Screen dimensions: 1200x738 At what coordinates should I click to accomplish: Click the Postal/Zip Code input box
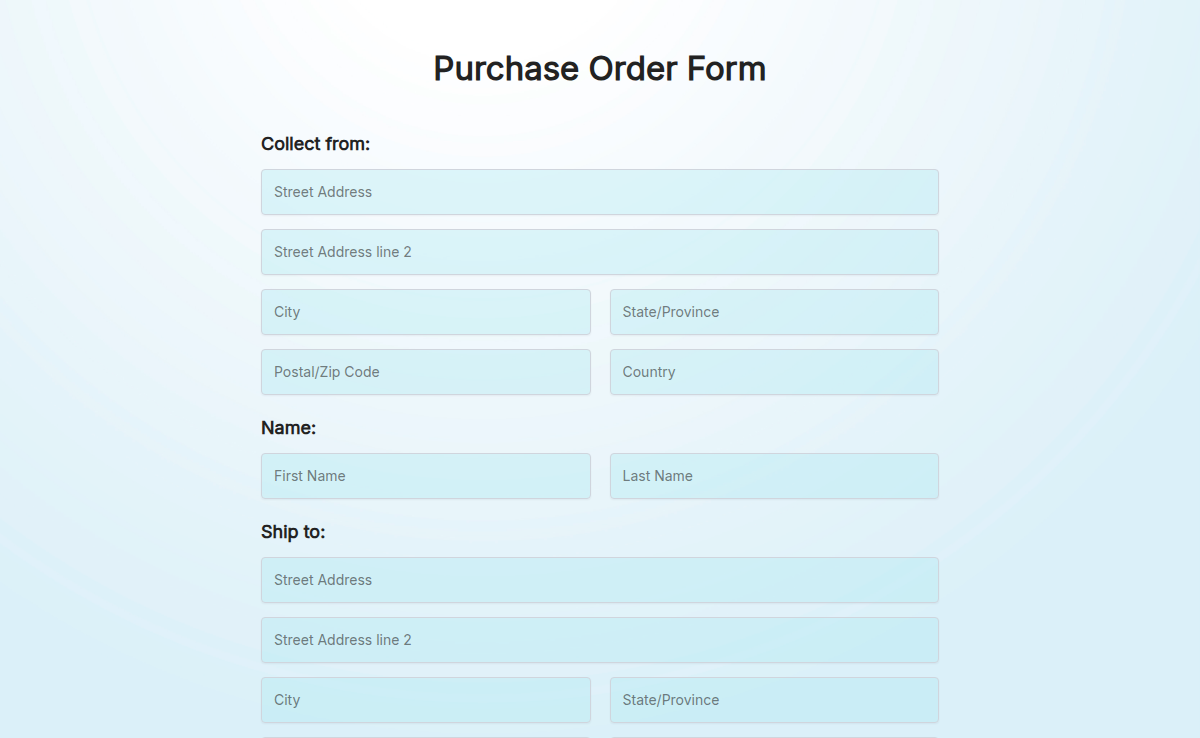click(425, 372)
